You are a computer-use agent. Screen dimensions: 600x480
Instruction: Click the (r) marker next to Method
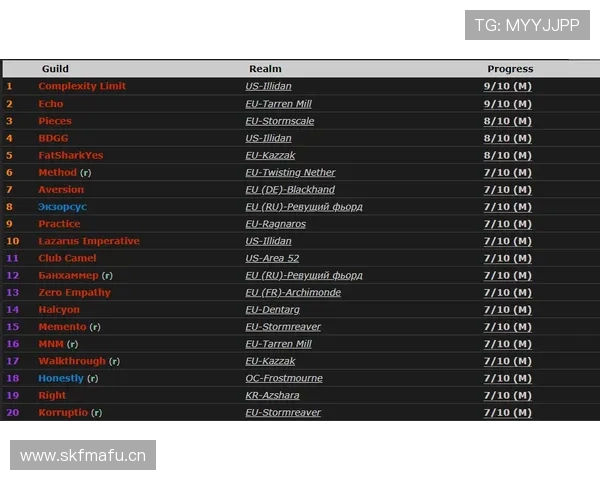pos(86,173)
